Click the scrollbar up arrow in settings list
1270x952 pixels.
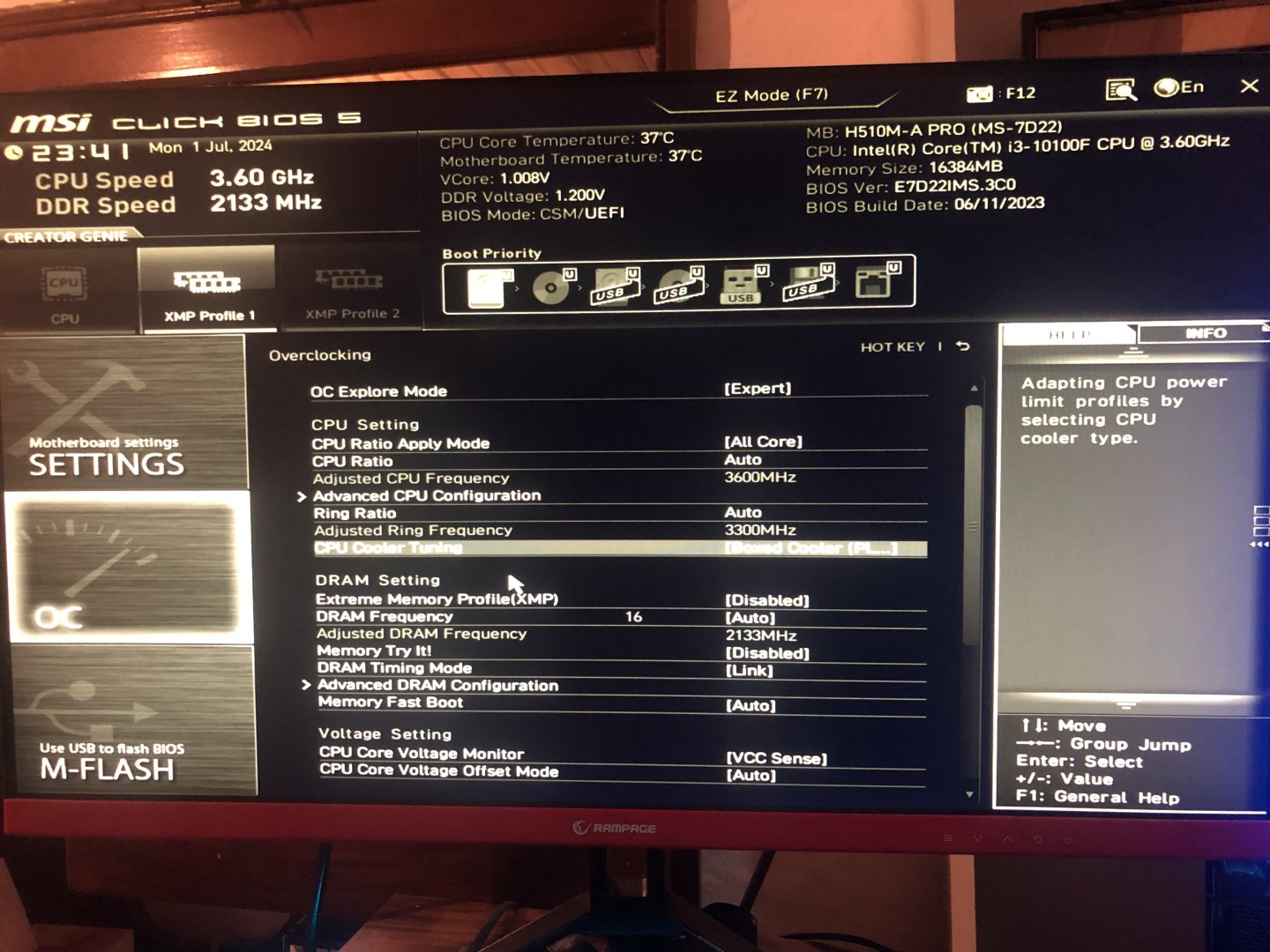tap(975, 388)
